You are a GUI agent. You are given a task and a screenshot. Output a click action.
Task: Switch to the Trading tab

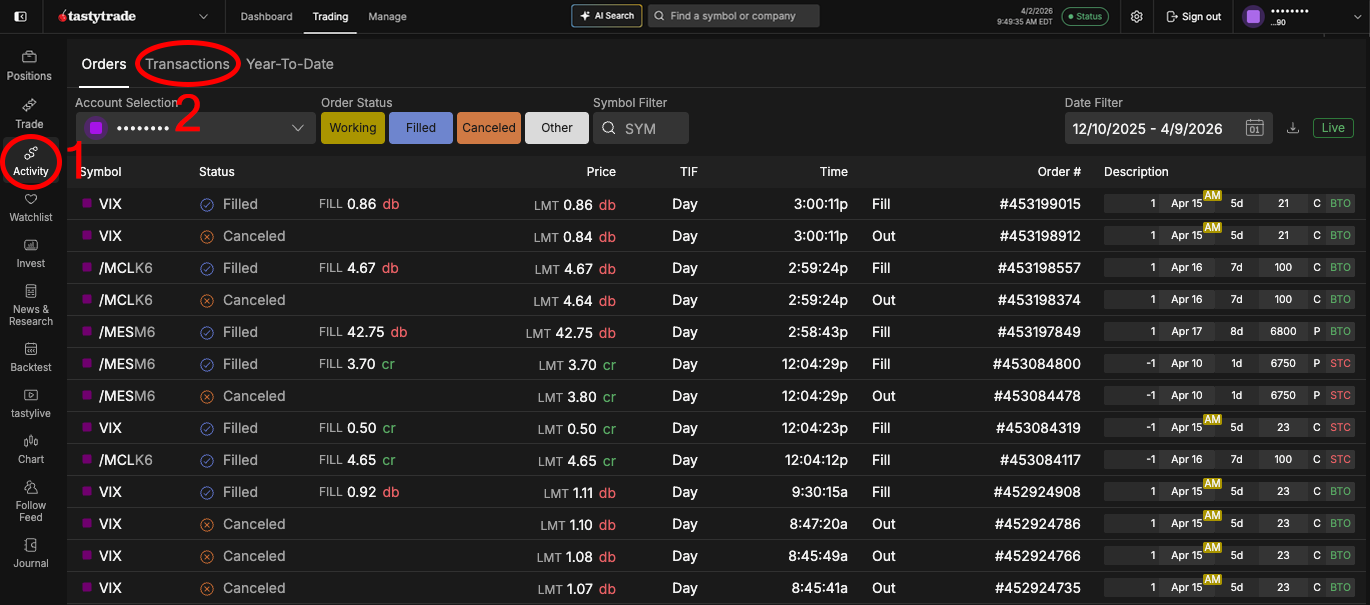tap(330, 16)
